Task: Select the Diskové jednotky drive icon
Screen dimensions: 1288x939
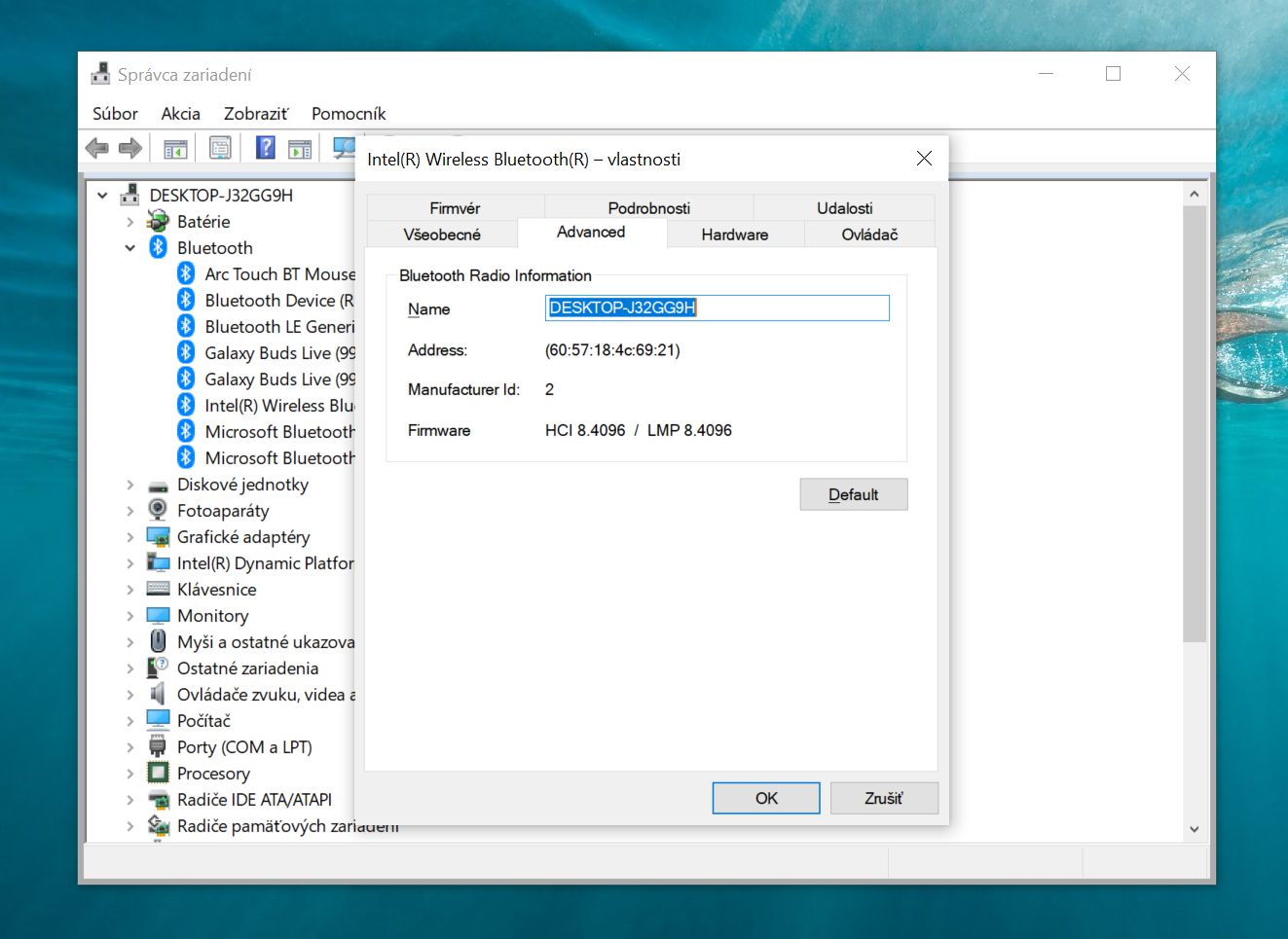Action: (x=158, y=486)
